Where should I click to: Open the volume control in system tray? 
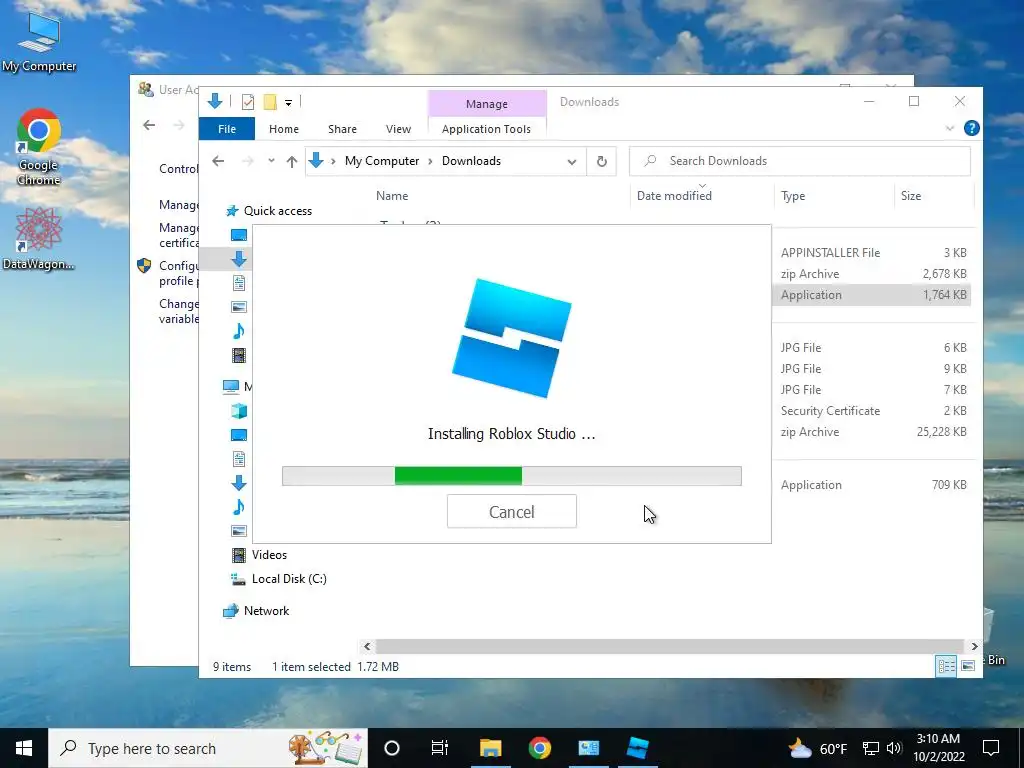coord(895,748)
